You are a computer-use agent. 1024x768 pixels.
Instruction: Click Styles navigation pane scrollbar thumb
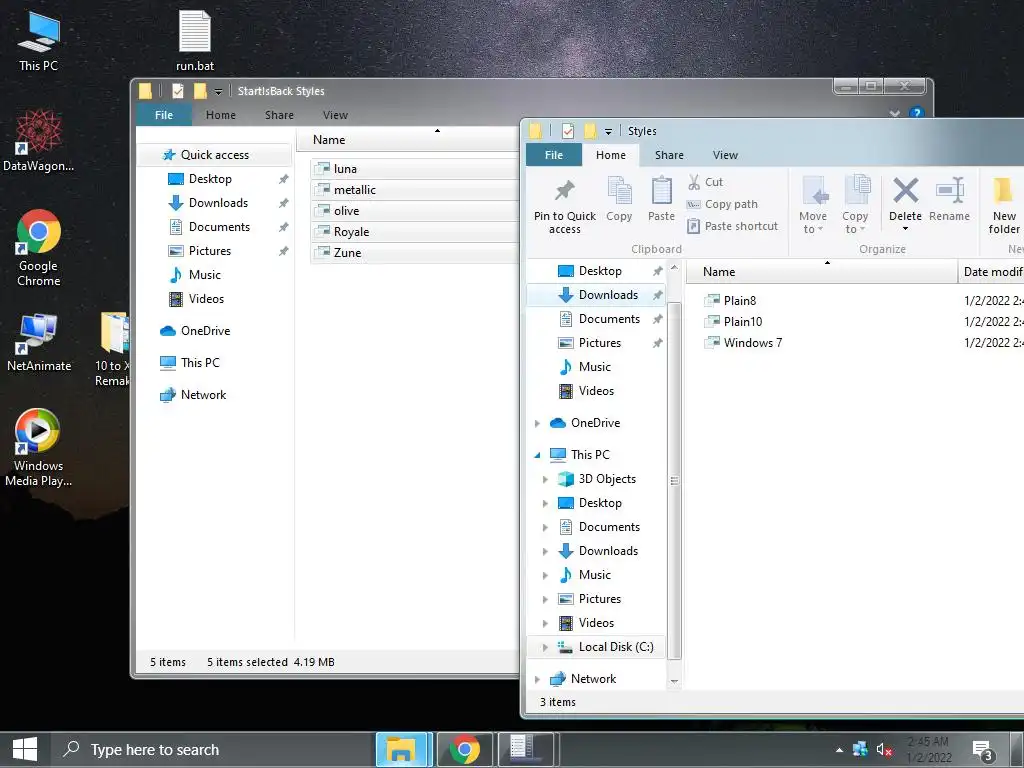[x=675, y=481]
